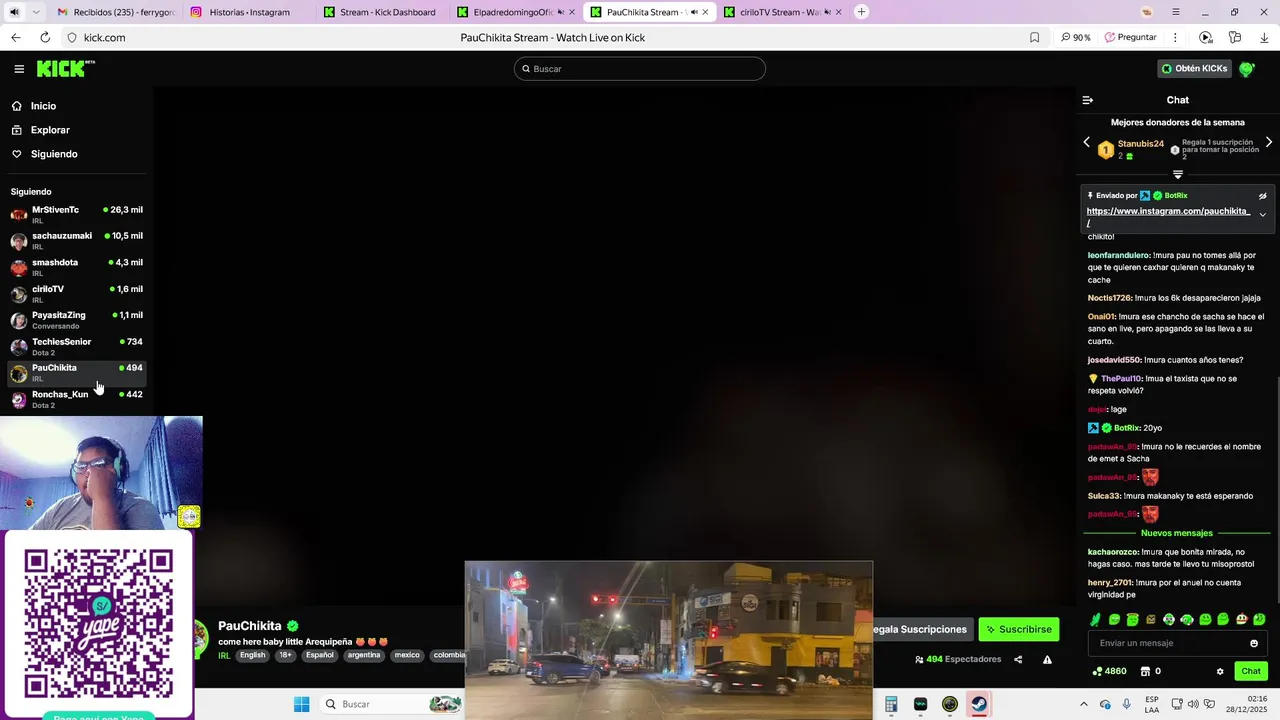Open browser downloads icon
This screenshot has width=1280, height=720.
click(1264, 38)
